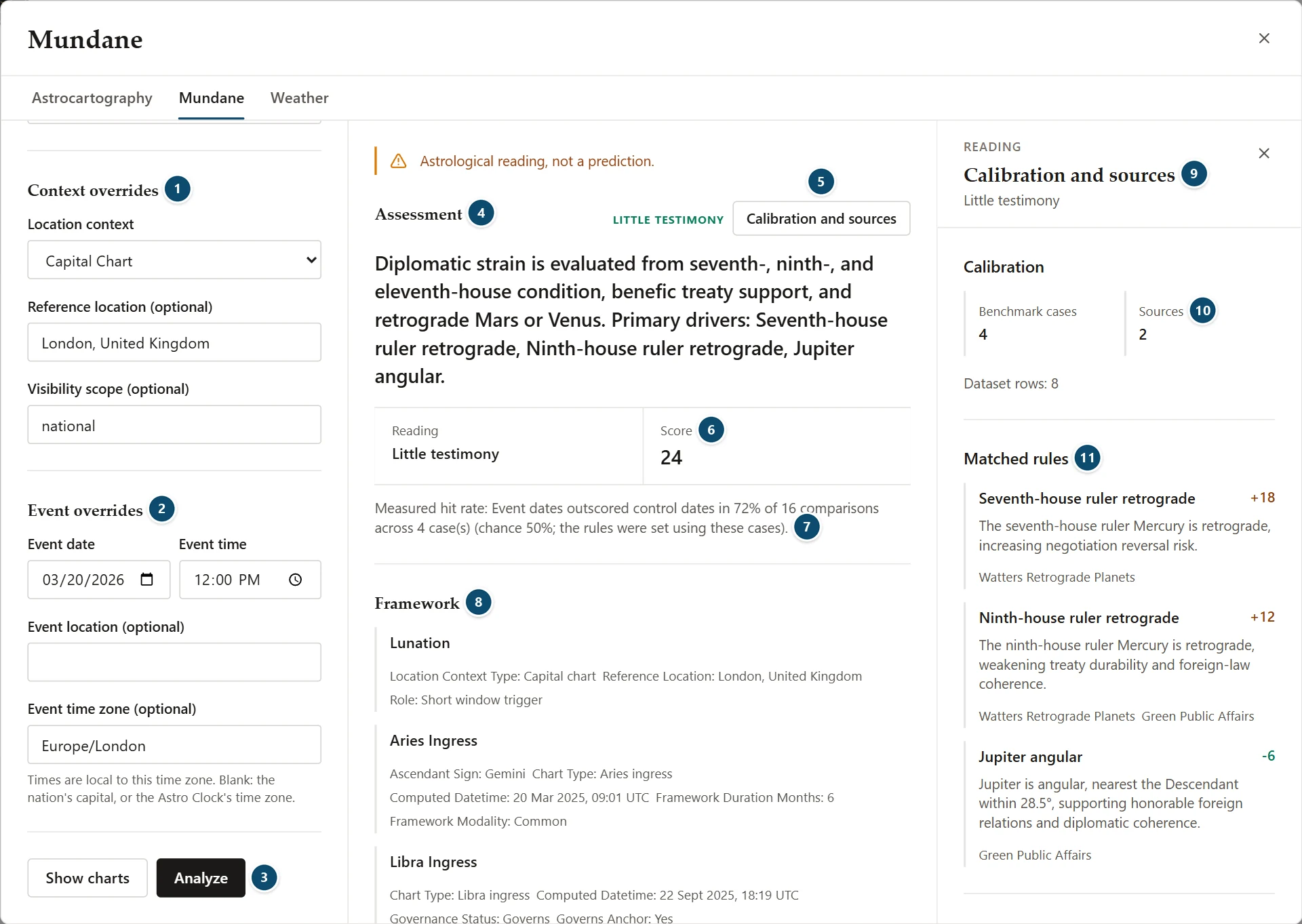Click the 'Green Public Affairs' source under Jupiter angular
This screenshot has width=1302, height=924.
click(1035, 856)
